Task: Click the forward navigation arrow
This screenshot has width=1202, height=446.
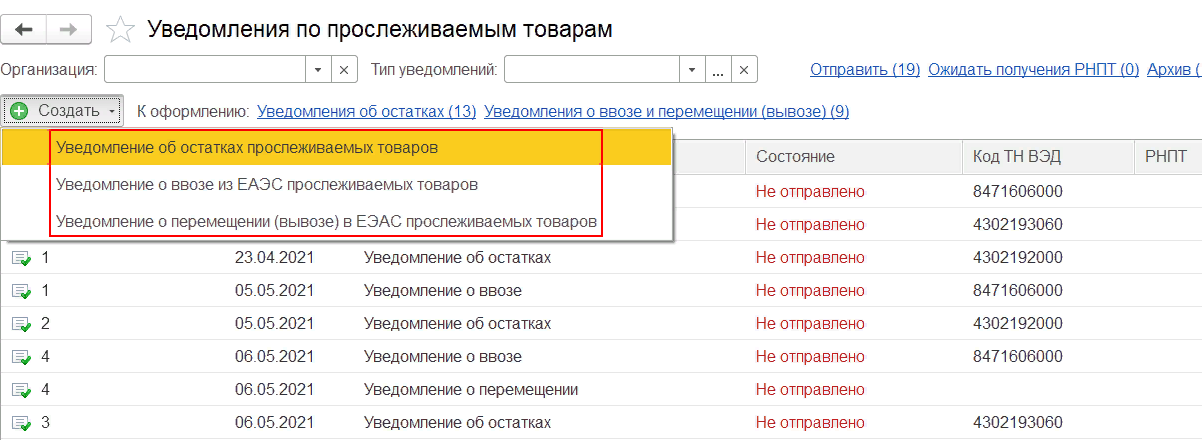Action: pos(69,30)
